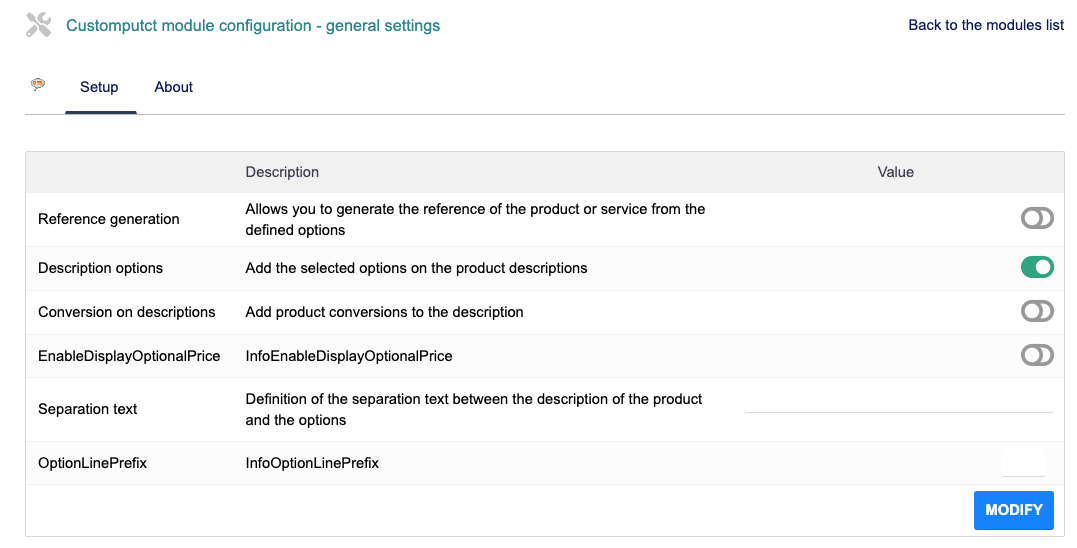Select the Setup tab
1077x548 pixels.
tap(99, 87)
